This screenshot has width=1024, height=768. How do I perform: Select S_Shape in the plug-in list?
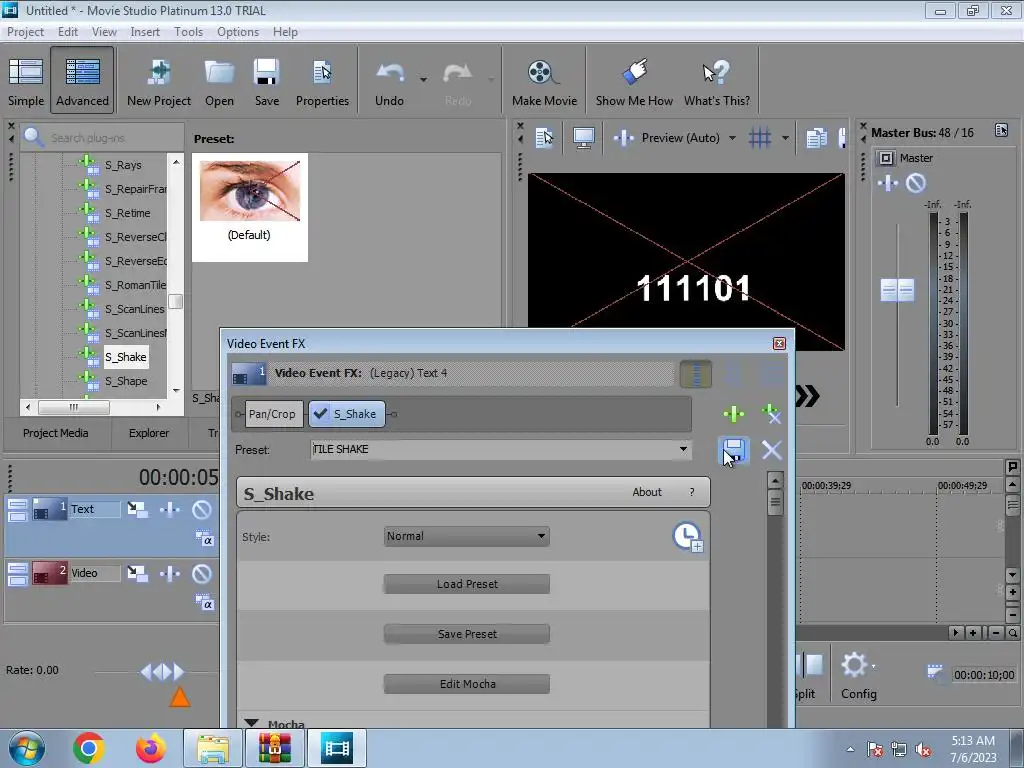126,381
